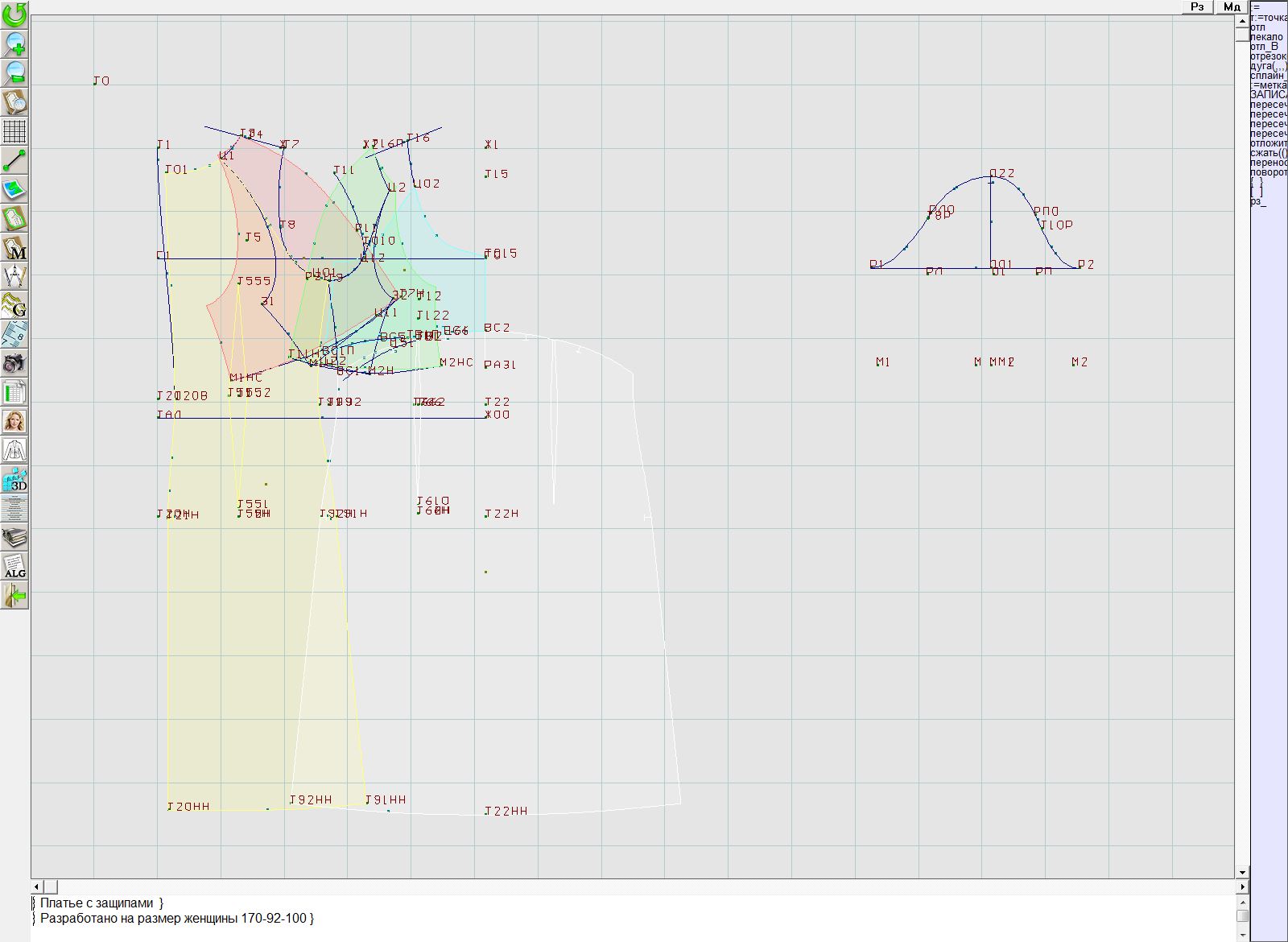This screenshot has width=1288, height=942.
Task: Toggle the grid display icon
Action: click(14, 130)
